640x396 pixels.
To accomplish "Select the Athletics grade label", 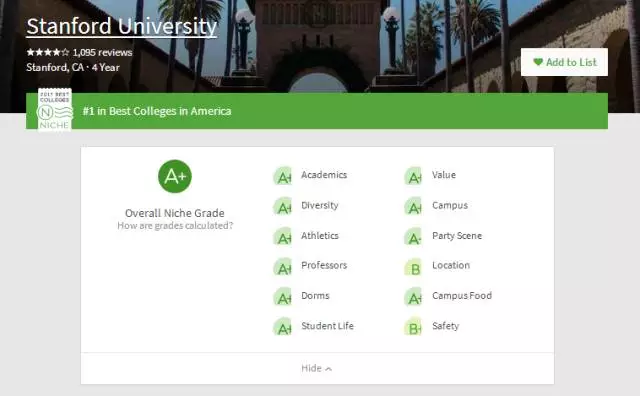I will click(320, 236).
